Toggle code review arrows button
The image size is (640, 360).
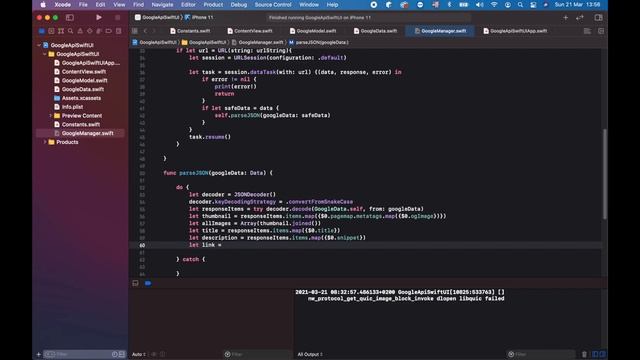click(x=580, y=18)
